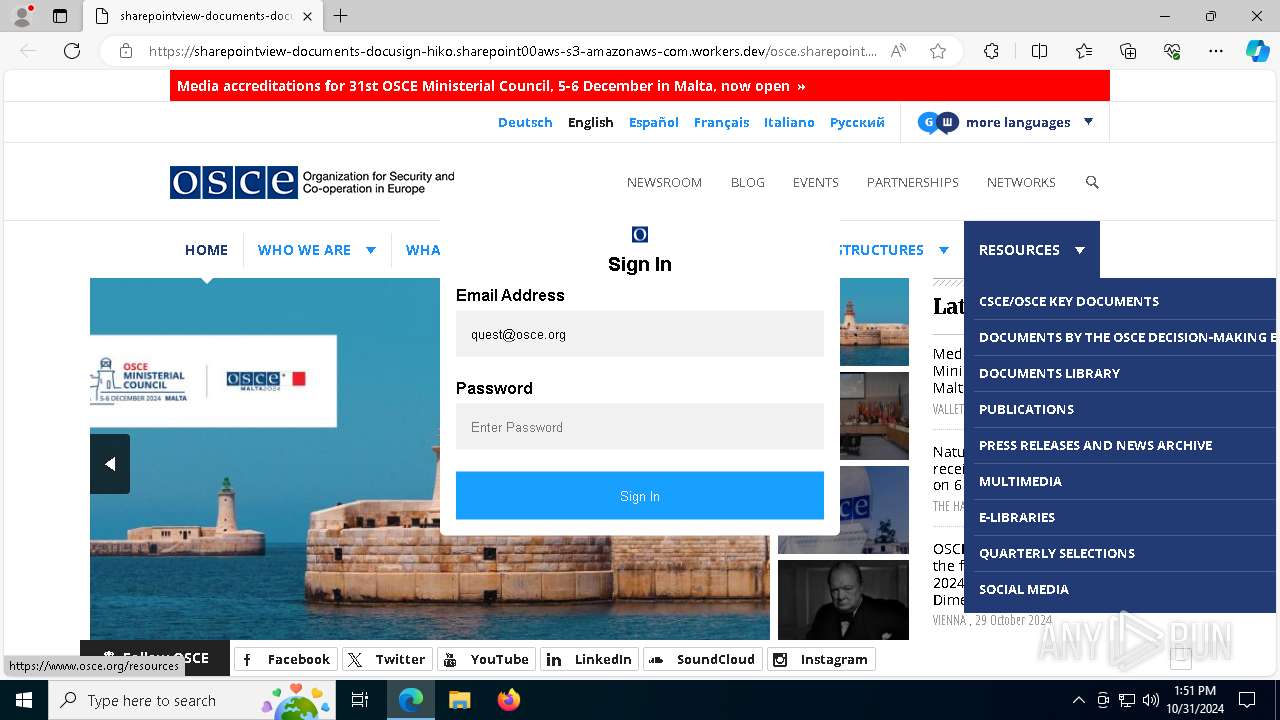Click the OSCE logo
Image resolution: width=1280 pixels, height=720 pixels.
tap(312, 182)
